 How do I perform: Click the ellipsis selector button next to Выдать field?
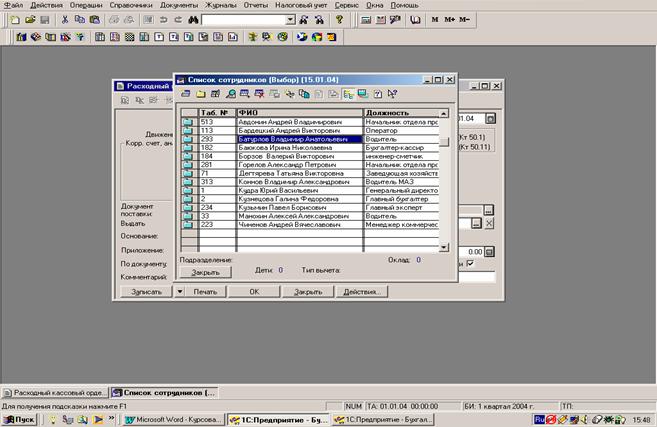coord(474,224)
